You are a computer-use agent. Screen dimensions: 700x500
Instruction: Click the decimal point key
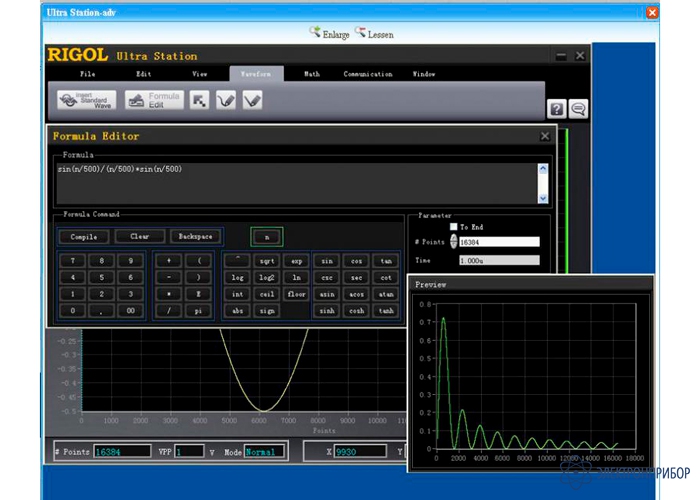pos(101,311)
